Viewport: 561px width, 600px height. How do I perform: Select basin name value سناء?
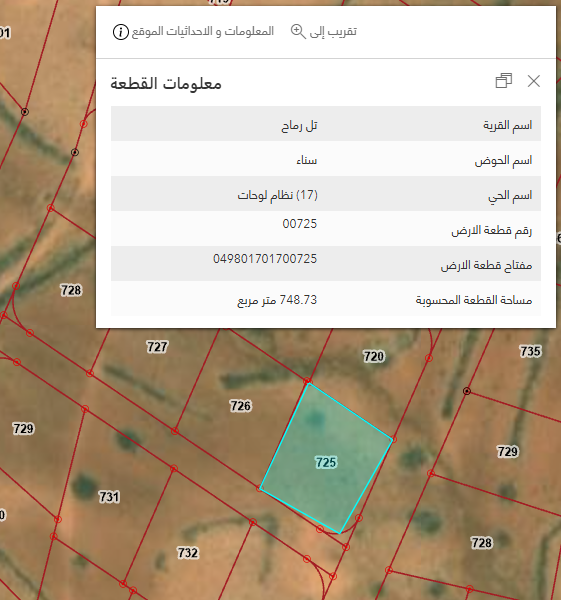coord(307,160)
